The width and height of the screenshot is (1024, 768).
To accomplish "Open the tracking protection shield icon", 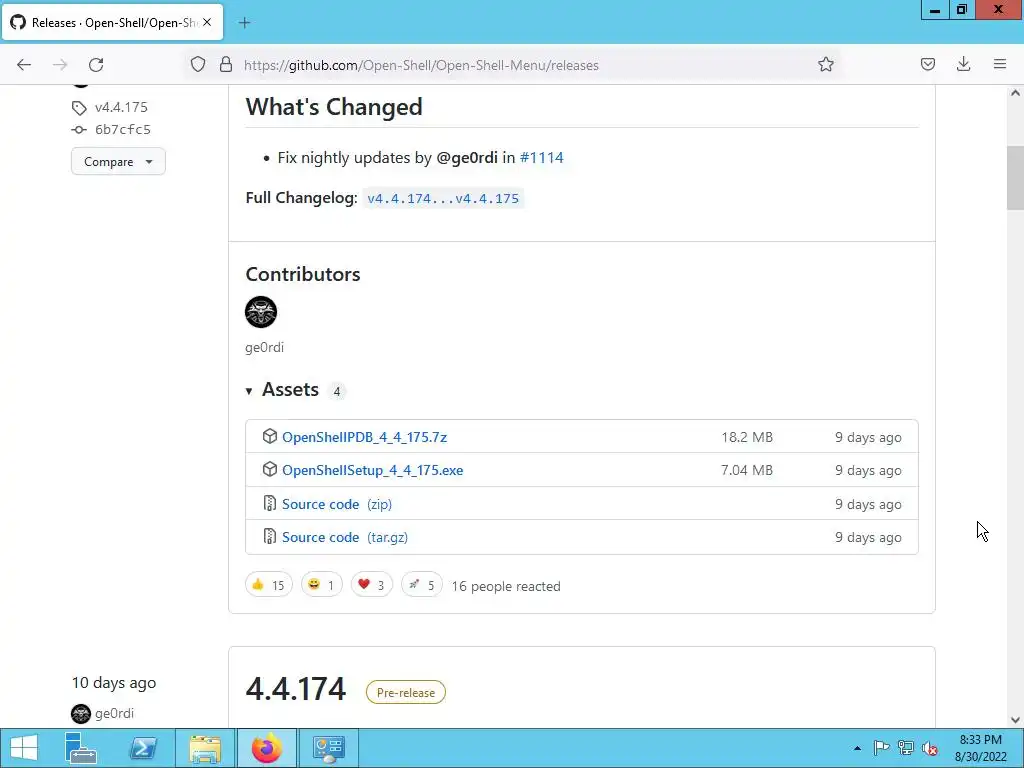I will pyautogui.click(x=198, y=65).
